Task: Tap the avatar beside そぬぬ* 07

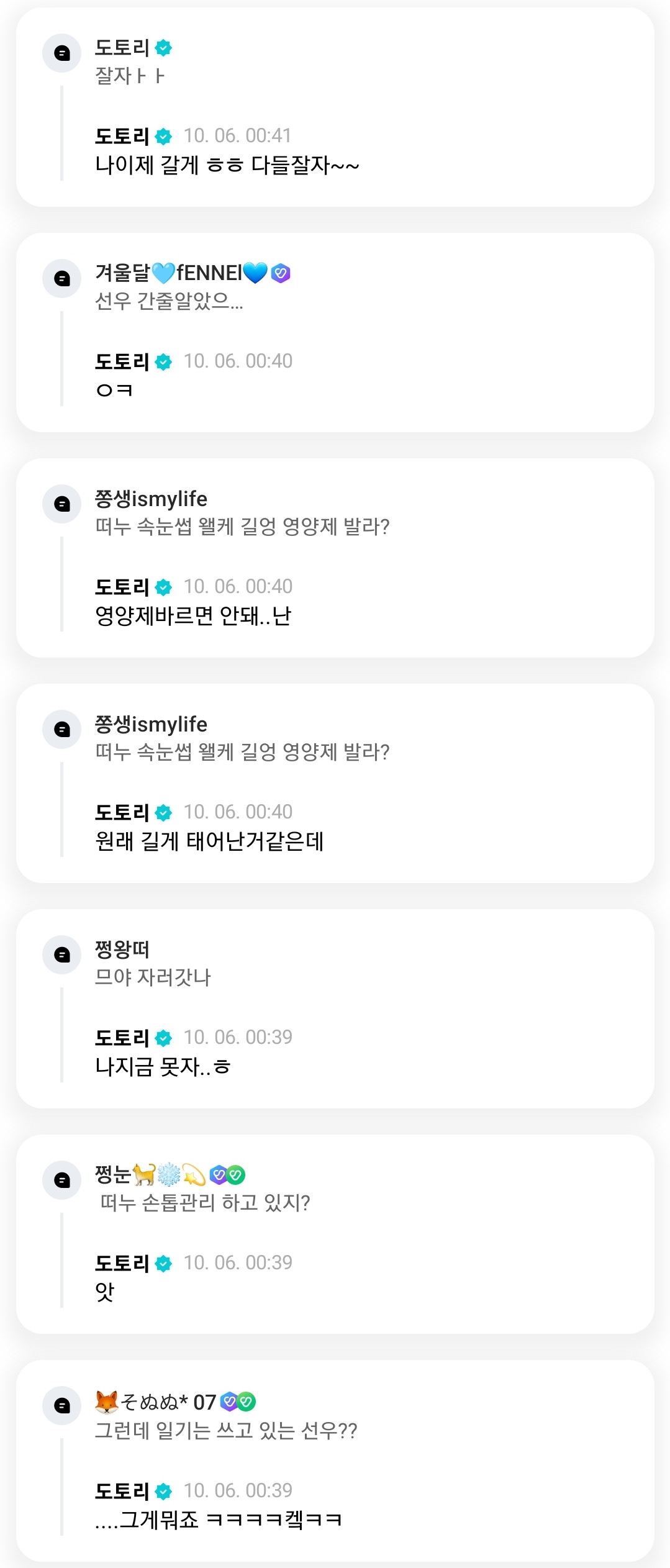Action: [61, 1405]
